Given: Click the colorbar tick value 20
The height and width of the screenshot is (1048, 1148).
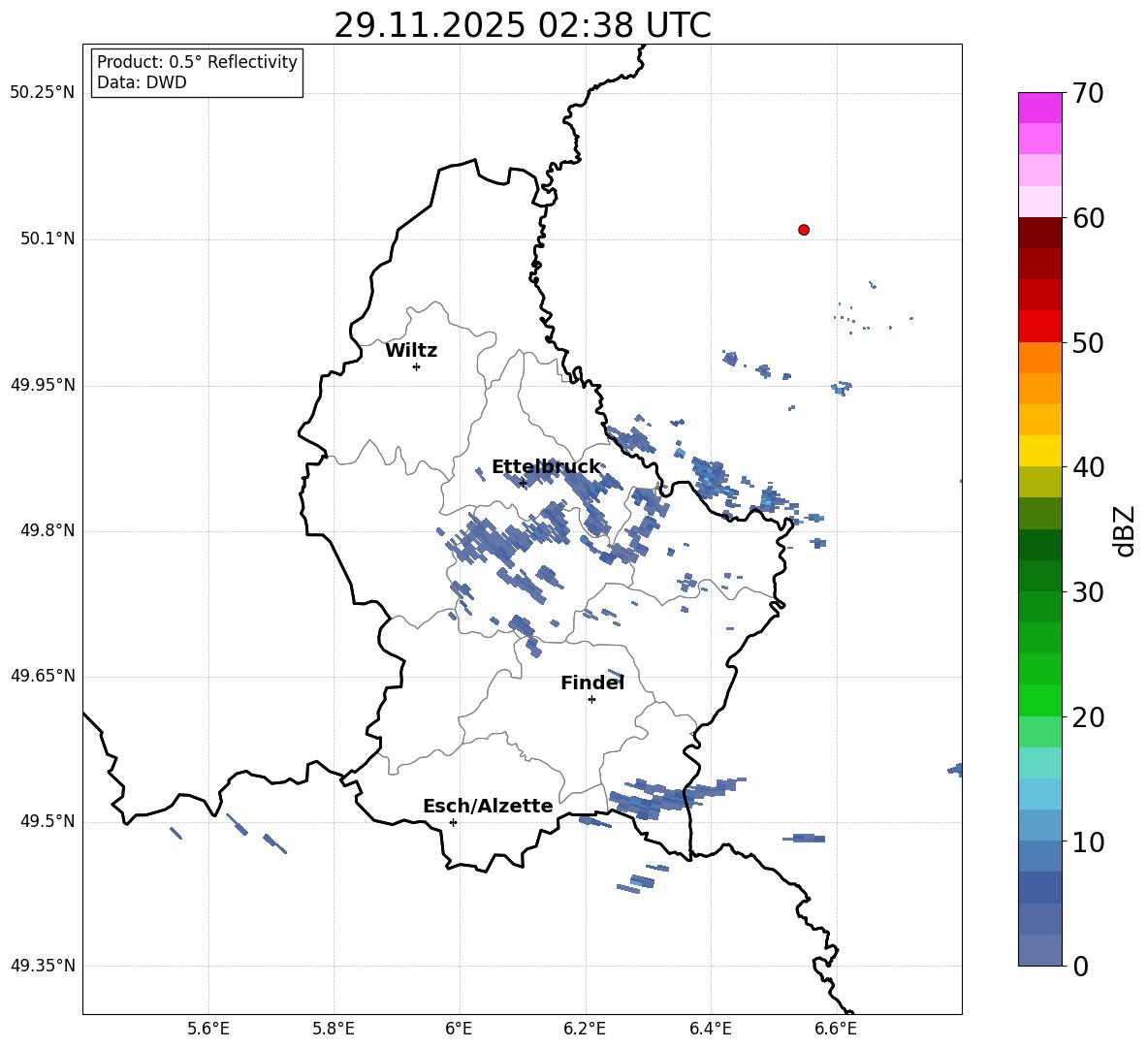Looking at the screenshot, I should [x=1089, y=716].
